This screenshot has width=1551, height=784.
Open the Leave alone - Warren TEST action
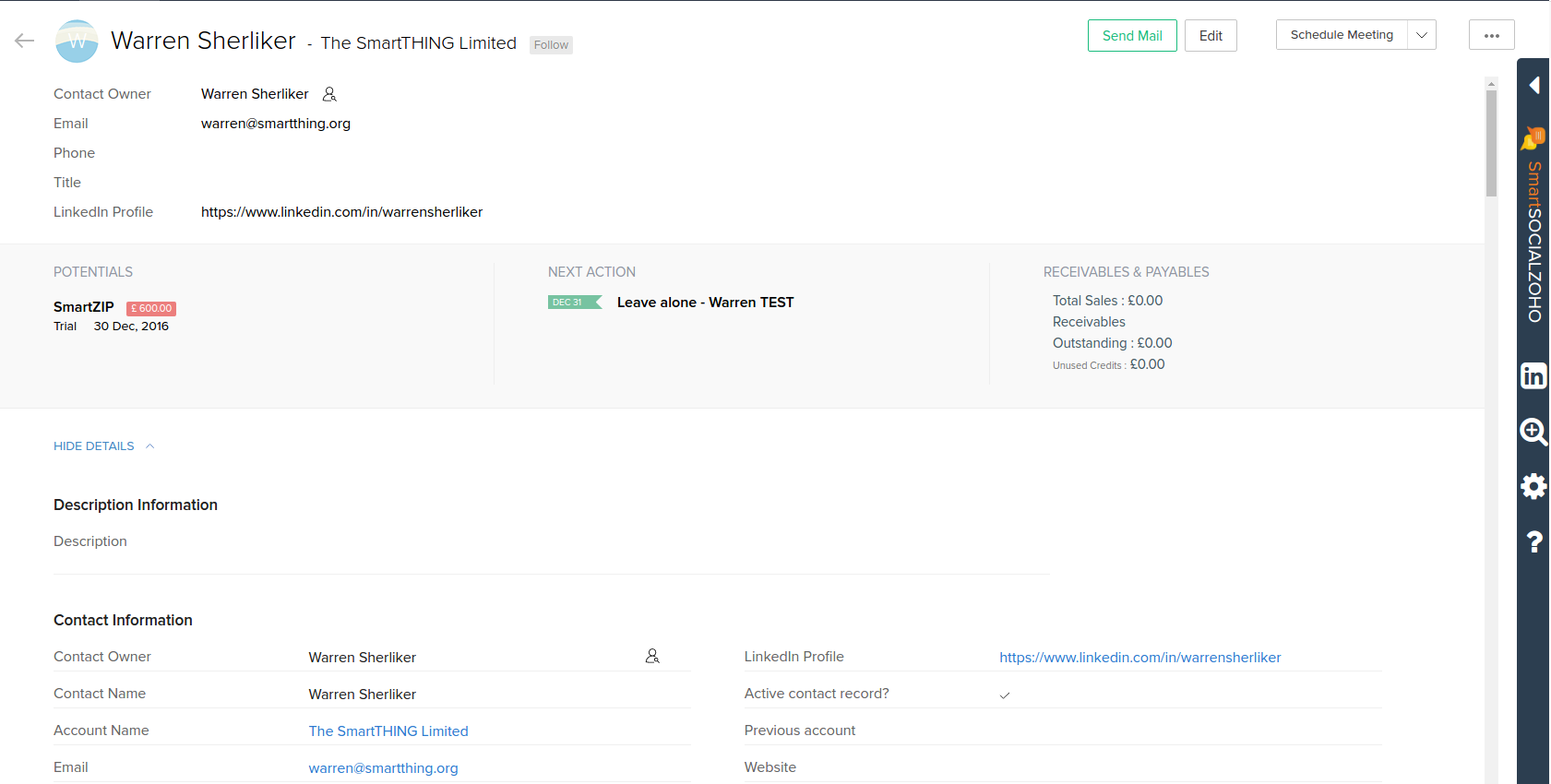(x=705, y=303)
